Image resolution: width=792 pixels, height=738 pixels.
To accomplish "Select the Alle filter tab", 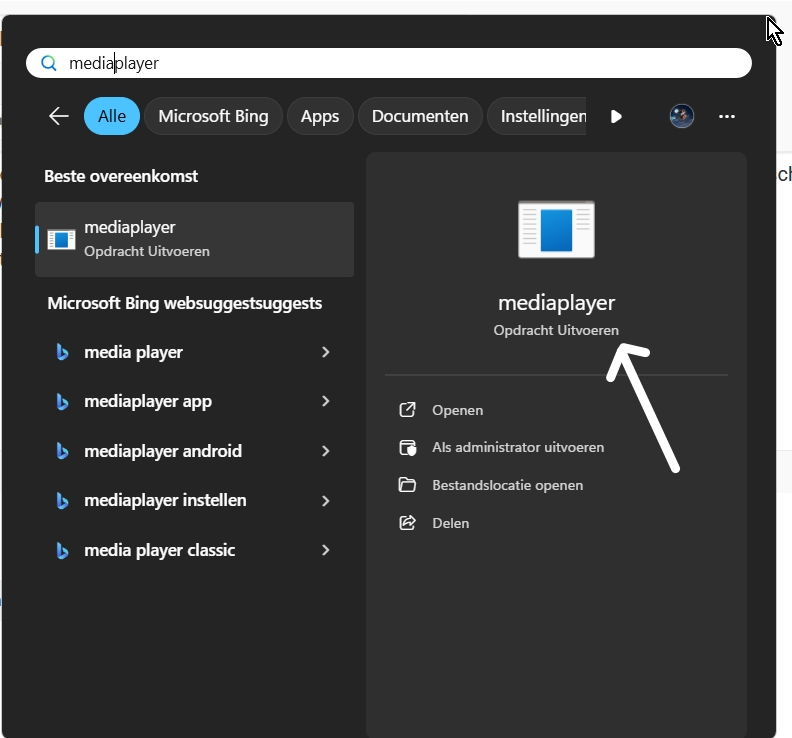I will tap(112, 116).
